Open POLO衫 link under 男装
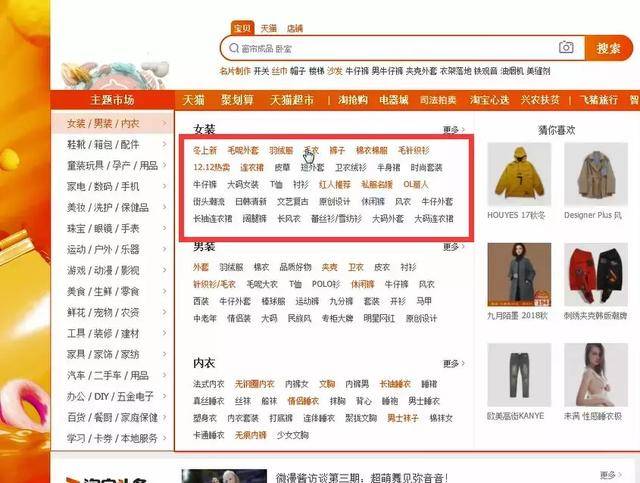The height and width of the screenshot is (483, 640). [326, 284]
